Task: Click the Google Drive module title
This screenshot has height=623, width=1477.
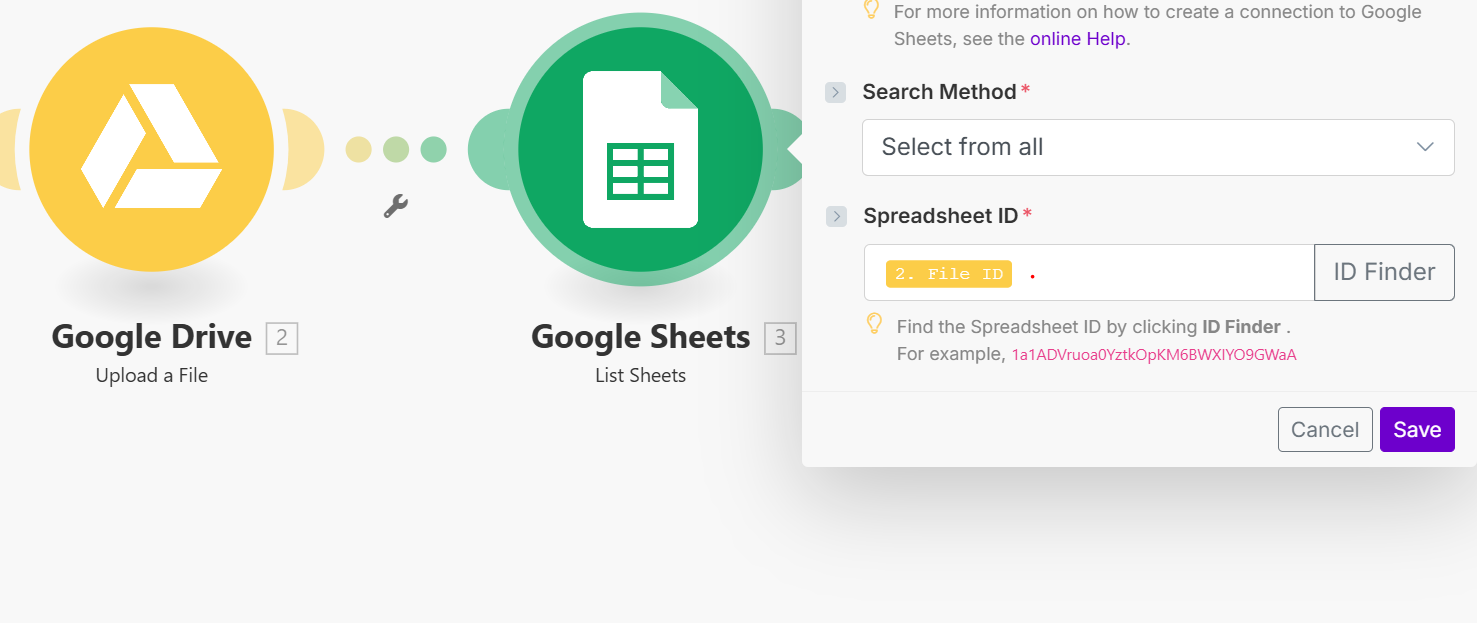Action: (152, 337)
